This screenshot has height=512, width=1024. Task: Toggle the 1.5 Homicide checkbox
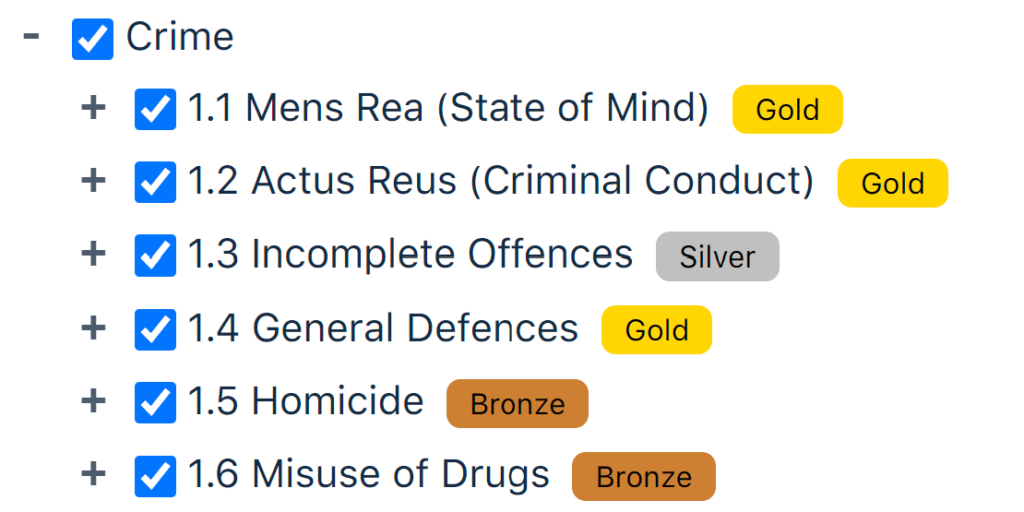pos(155,403)
